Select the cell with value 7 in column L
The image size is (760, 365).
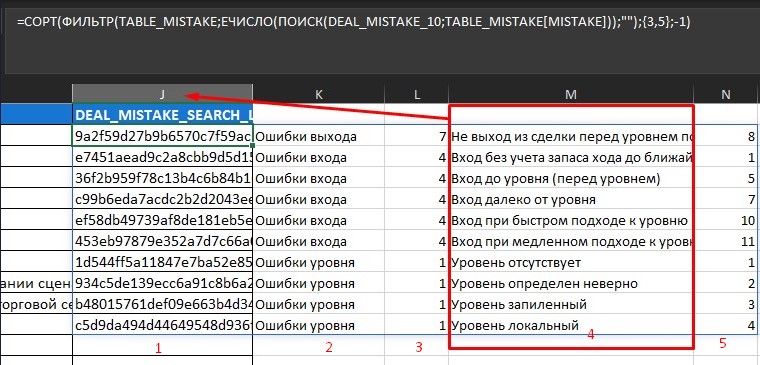click(417, 136)
